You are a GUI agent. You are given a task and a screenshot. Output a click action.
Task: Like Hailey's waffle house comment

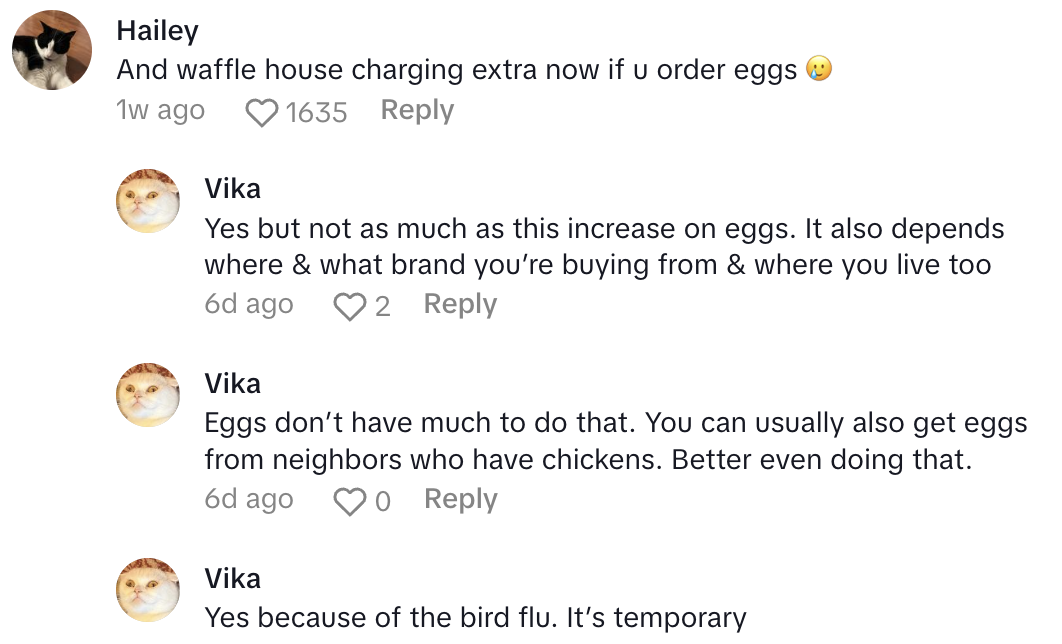pyautogui.click(x=261, y=111)
